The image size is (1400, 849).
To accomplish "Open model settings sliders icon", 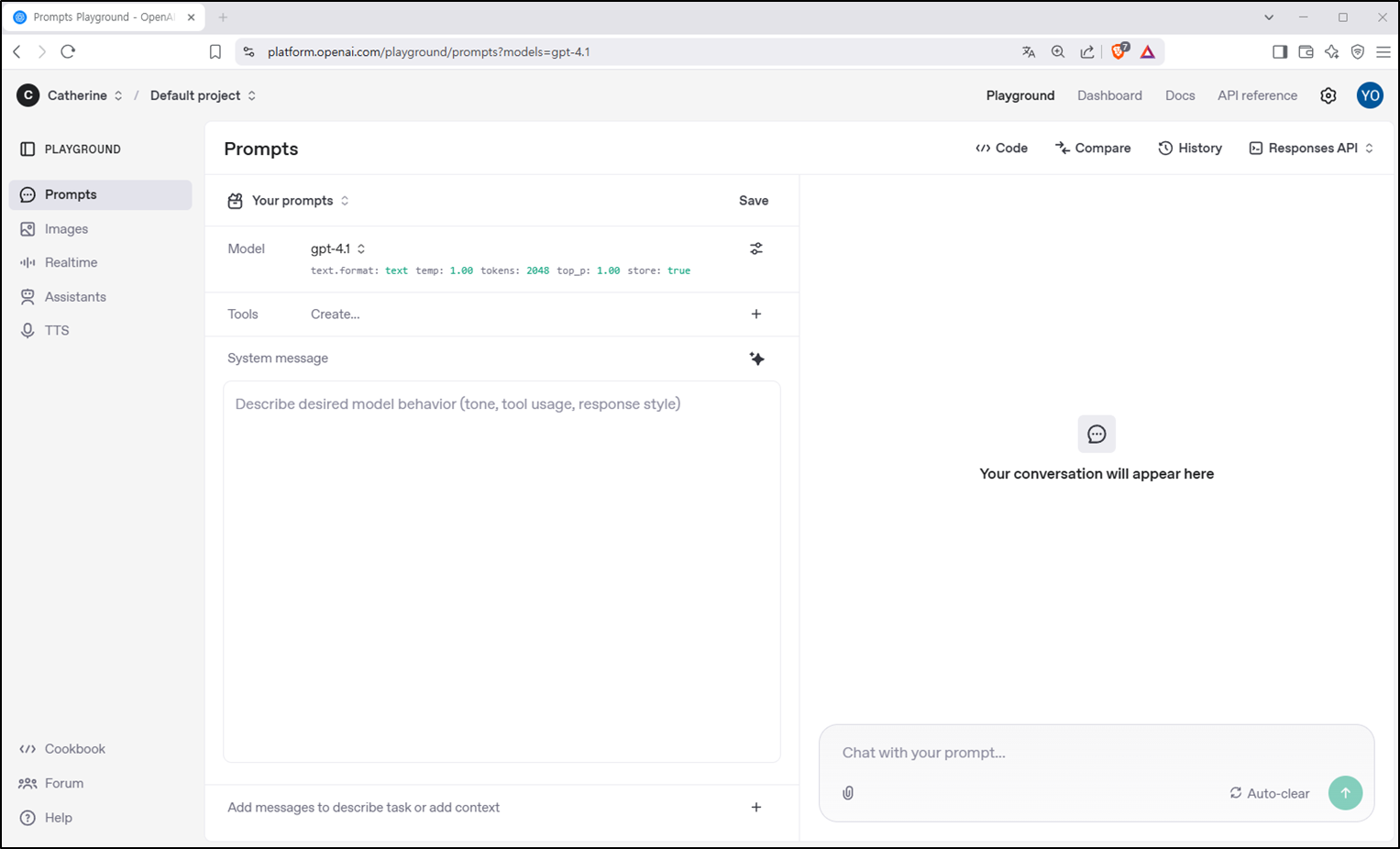I will tap(756, 248).
